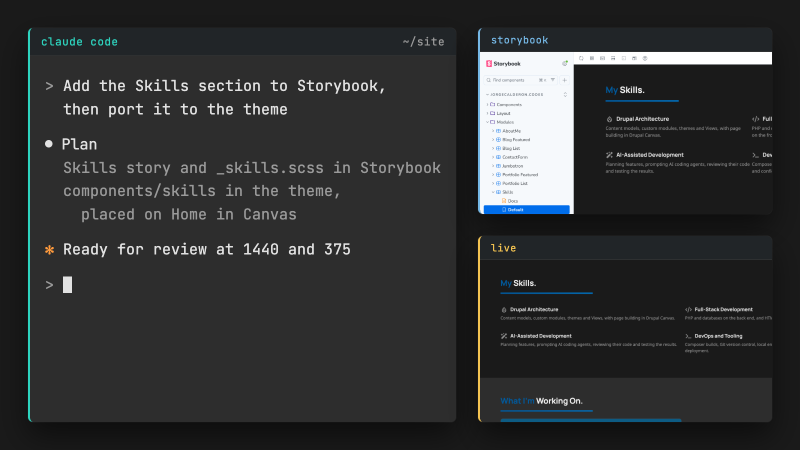Collapse the Modules folder in Storybook
Image resolution: width=800 pixels, height=450 pixels.
point(502,122)
